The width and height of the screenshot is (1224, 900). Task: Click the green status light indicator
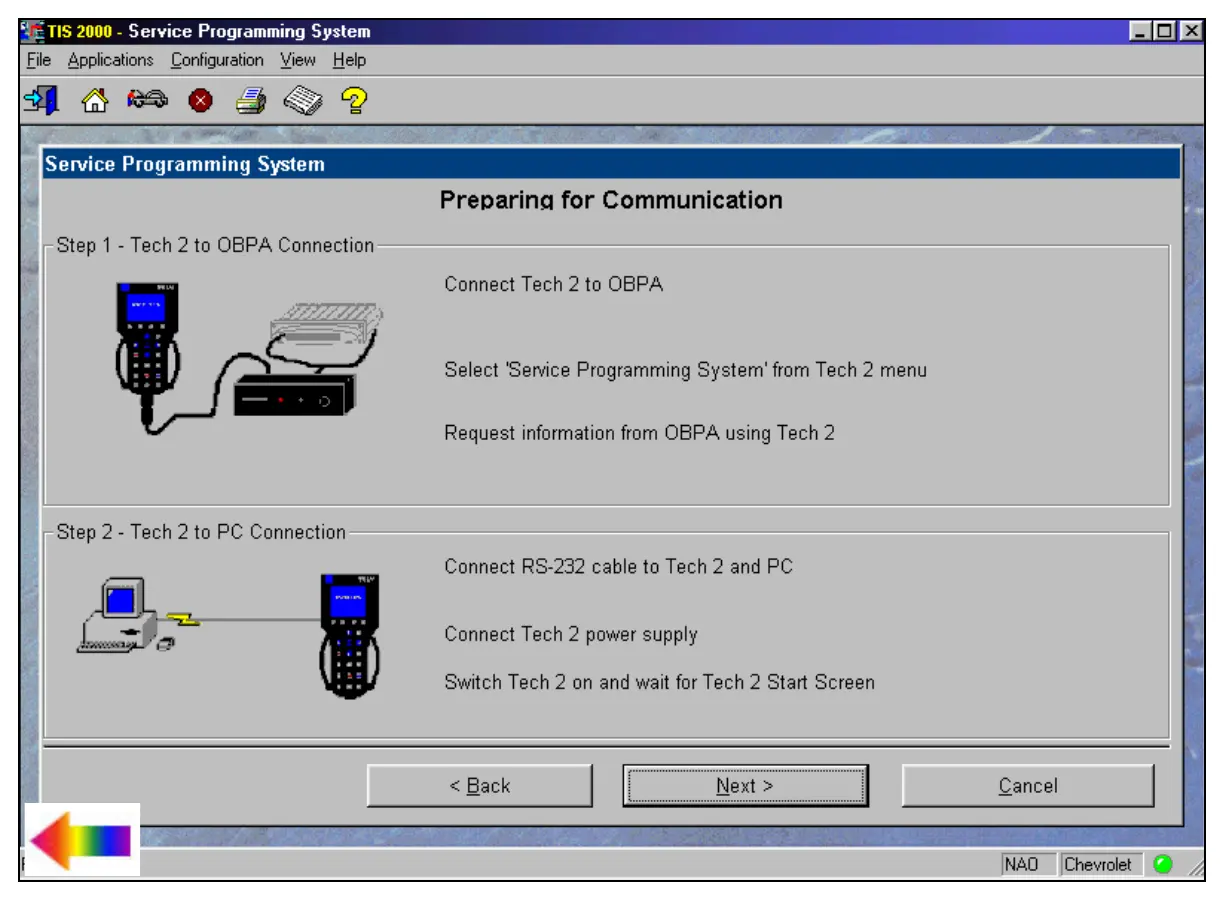[x=1162, y=864]
